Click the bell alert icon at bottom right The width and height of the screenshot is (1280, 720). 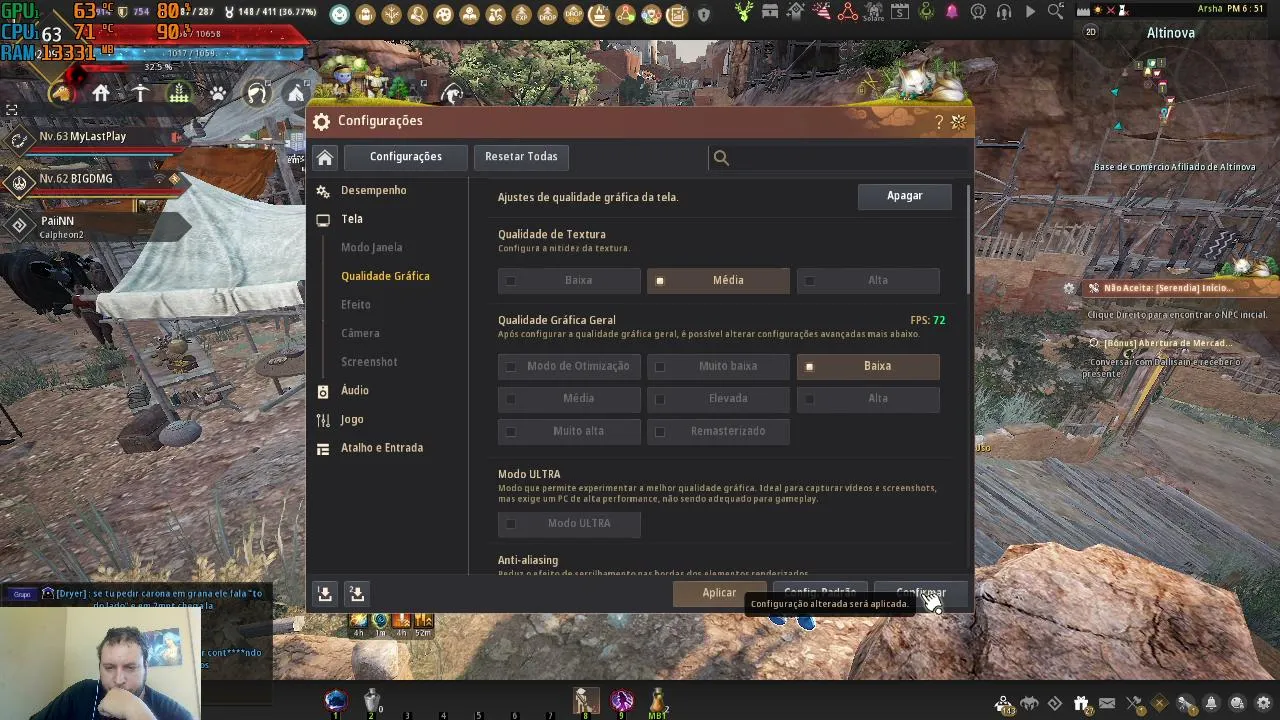click(x=1211, y=703)
